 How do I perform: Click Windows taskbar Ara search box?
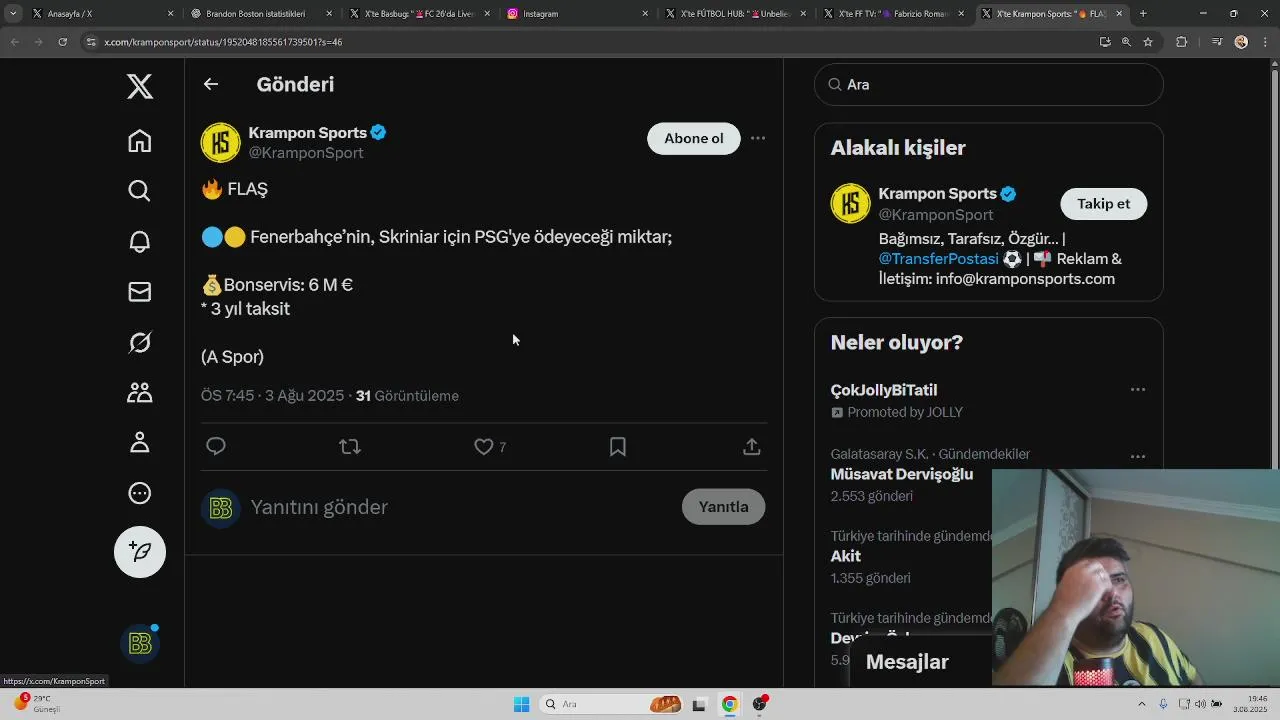(612, 704)
